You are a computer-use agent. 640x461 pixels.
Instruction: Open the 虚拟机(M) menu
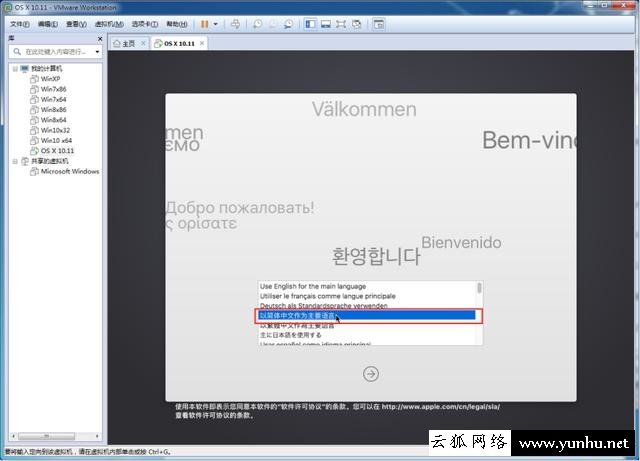pyautogui.click(x=109, y=24)
